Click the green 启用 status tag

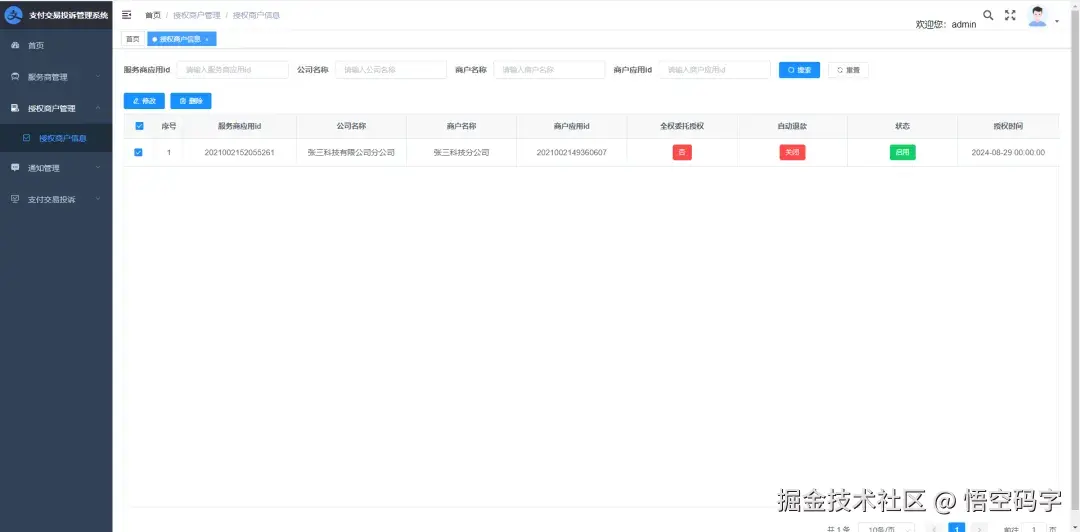pos(902,152)
